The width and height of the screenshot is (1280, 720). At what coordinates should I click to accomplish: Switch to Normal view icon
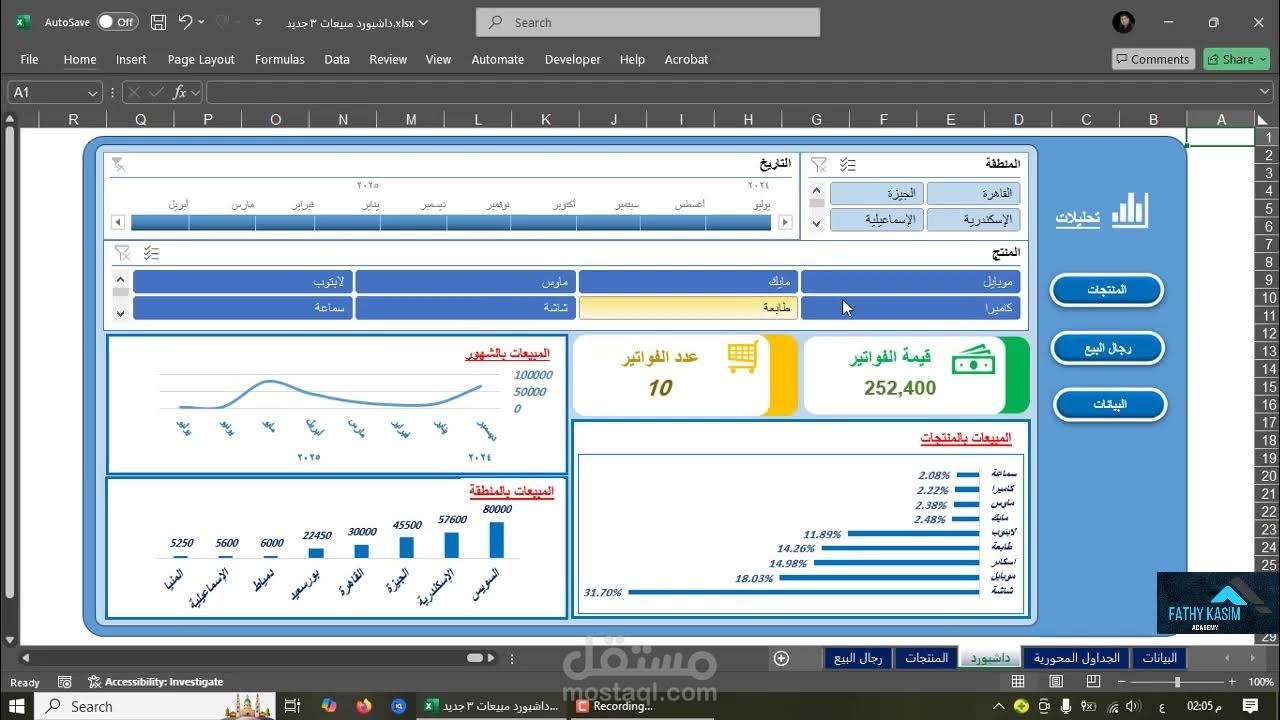click(x=1018, y=682)
